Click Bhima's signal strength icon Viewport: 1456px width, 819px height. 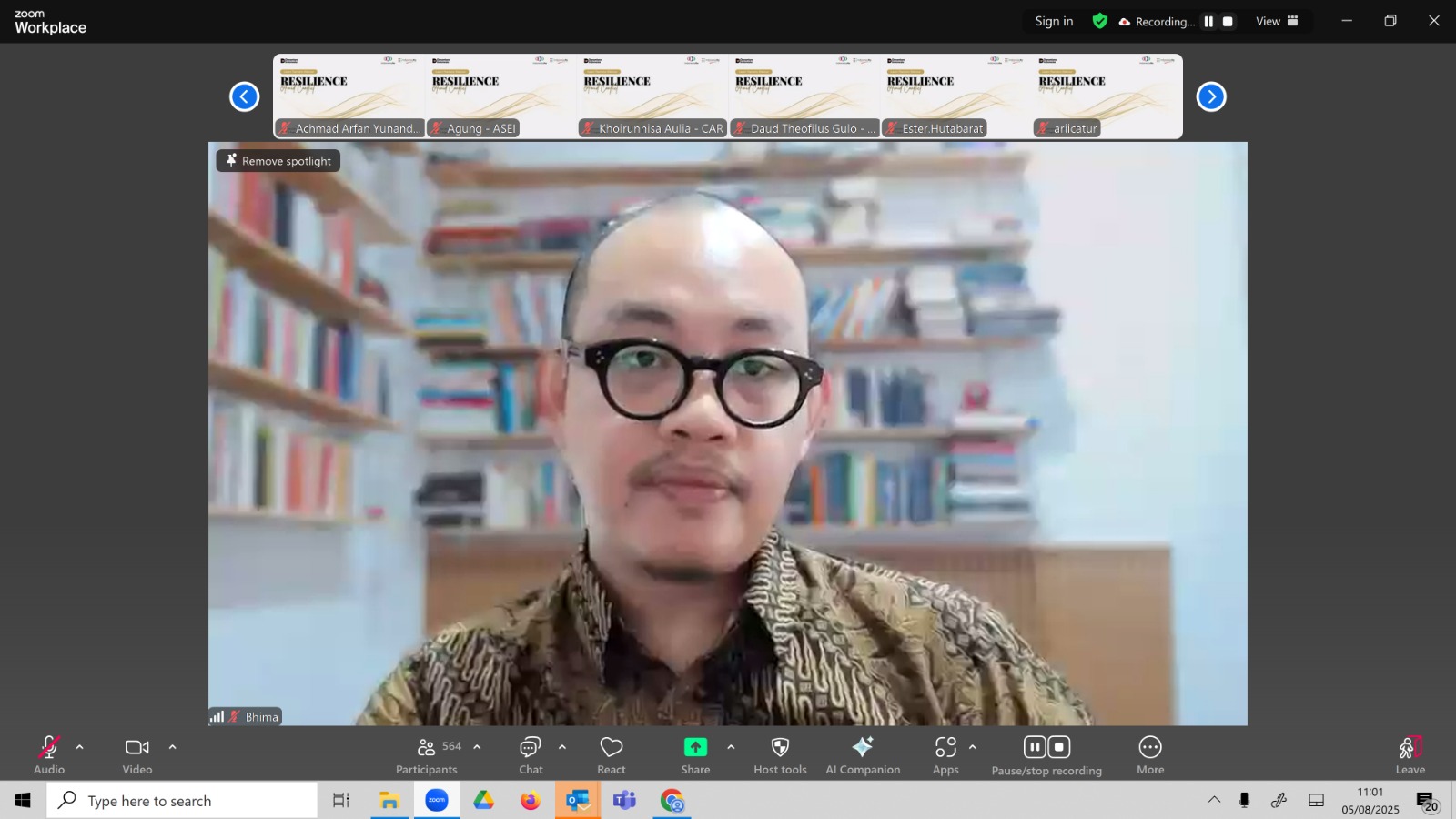(x=217, y=716)
